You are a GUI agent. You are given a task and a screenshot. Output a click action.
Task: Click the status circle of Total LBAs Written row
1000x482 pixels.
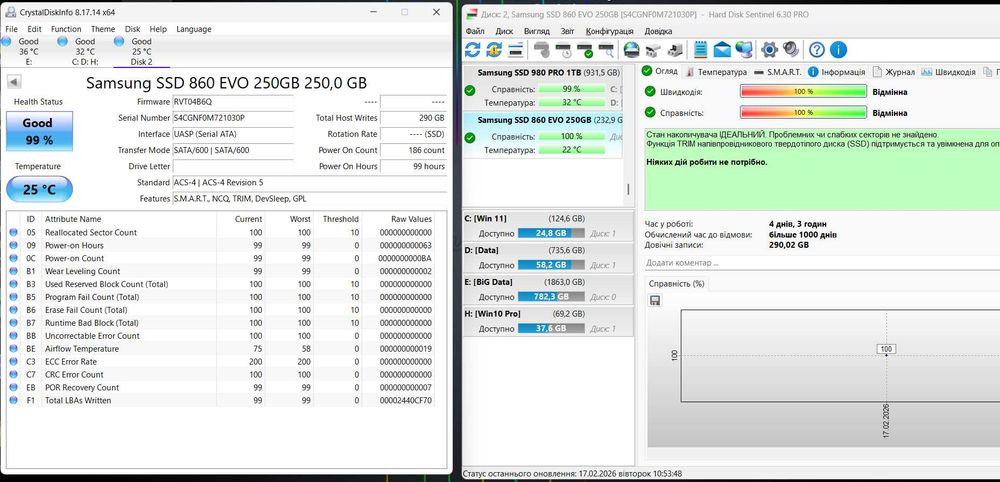(x=13, y=400)
